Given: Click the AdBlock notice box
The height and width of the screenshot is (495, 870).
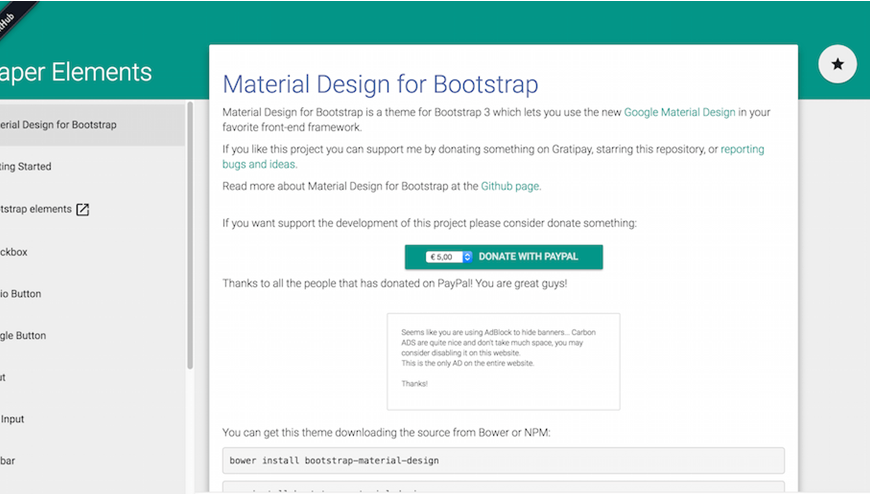Looking at the screenshot, I should tap(503, 361).
